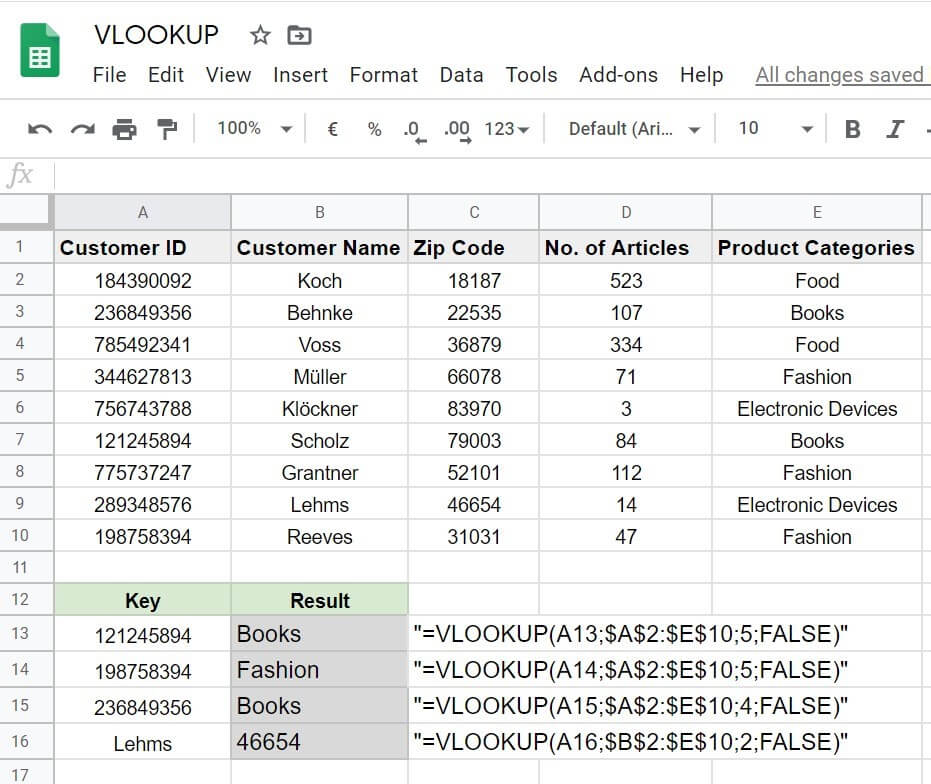Open the Edit menu
931x784 pixels.
(x=166, y=75)
